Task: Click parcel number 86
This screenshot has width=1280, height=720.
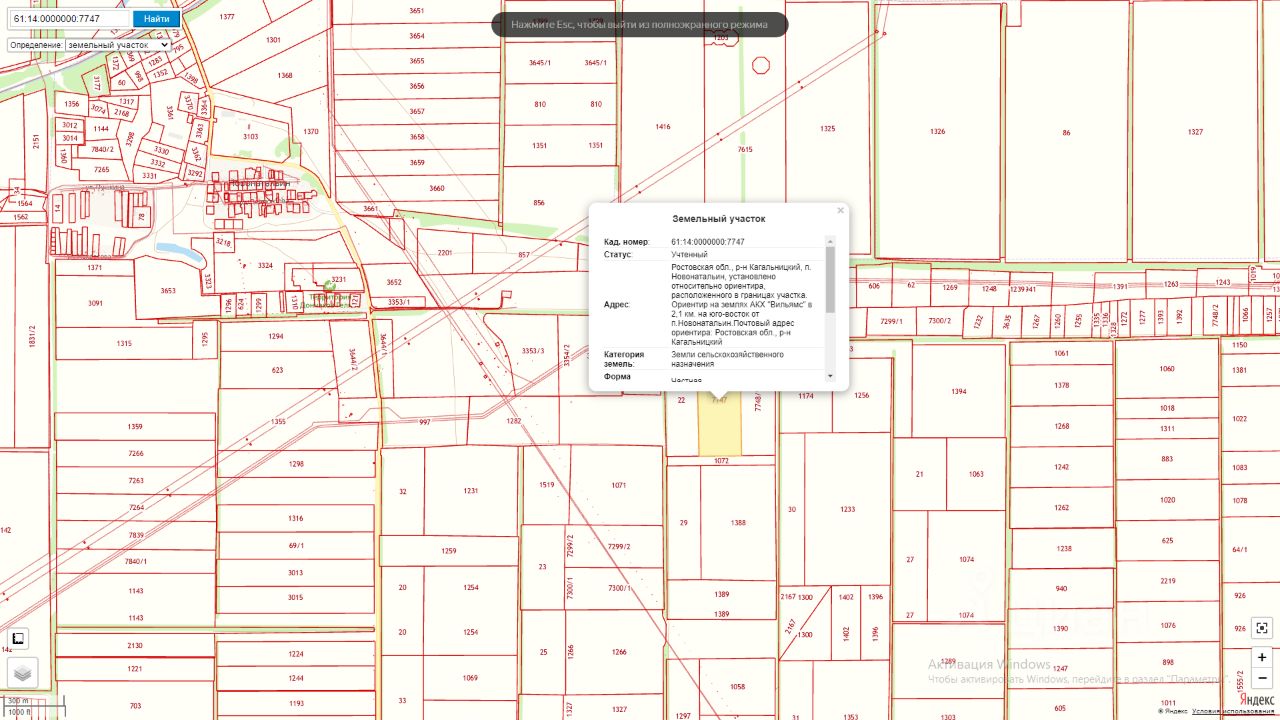Action: [x=1066, y=132]
